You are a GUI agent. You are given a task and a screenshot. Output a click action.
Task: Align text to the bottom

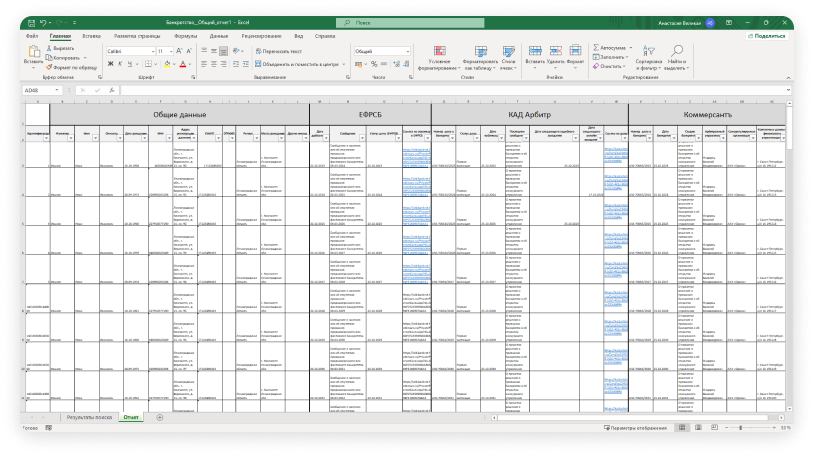pyautogui.click(x=223, y=51)
